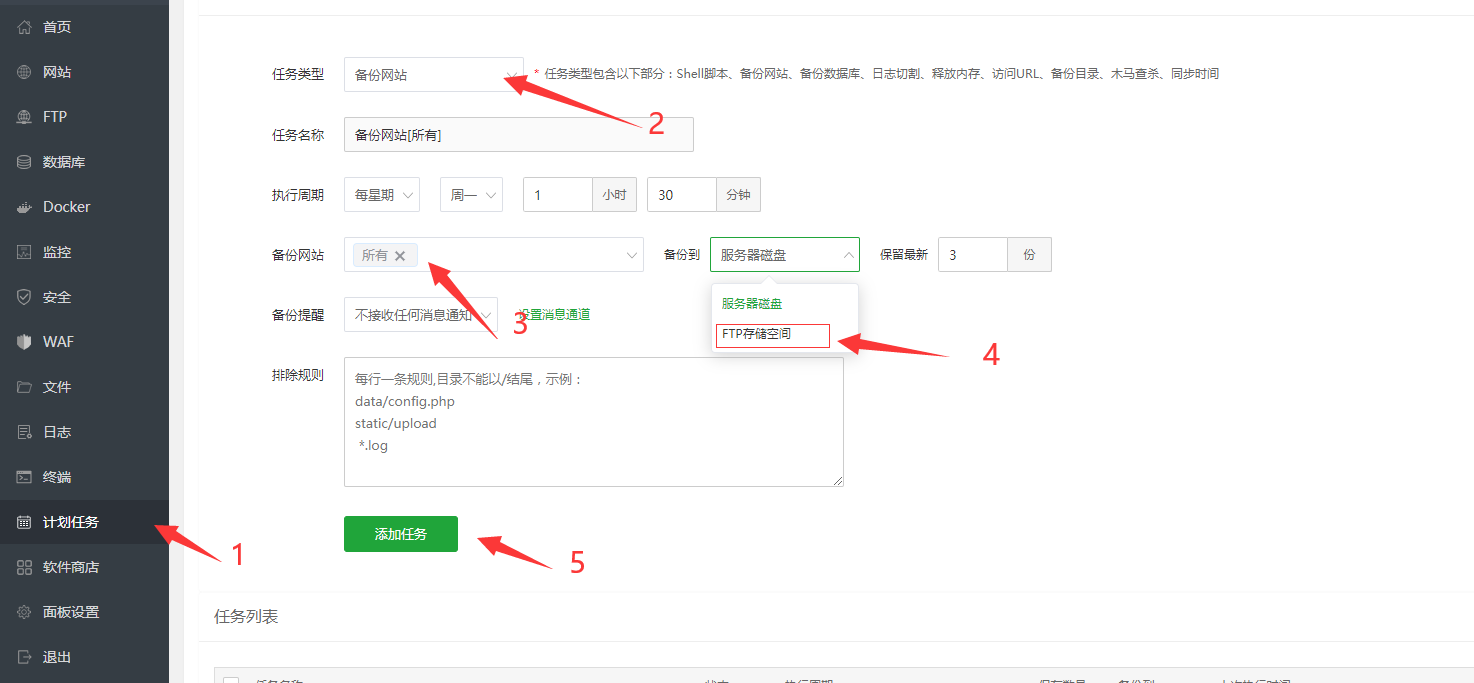Click the Docker whale icon
Image resolution: width=1474 pixels, height=683 pixels.
pyautogui.click(x=24, y=207)
